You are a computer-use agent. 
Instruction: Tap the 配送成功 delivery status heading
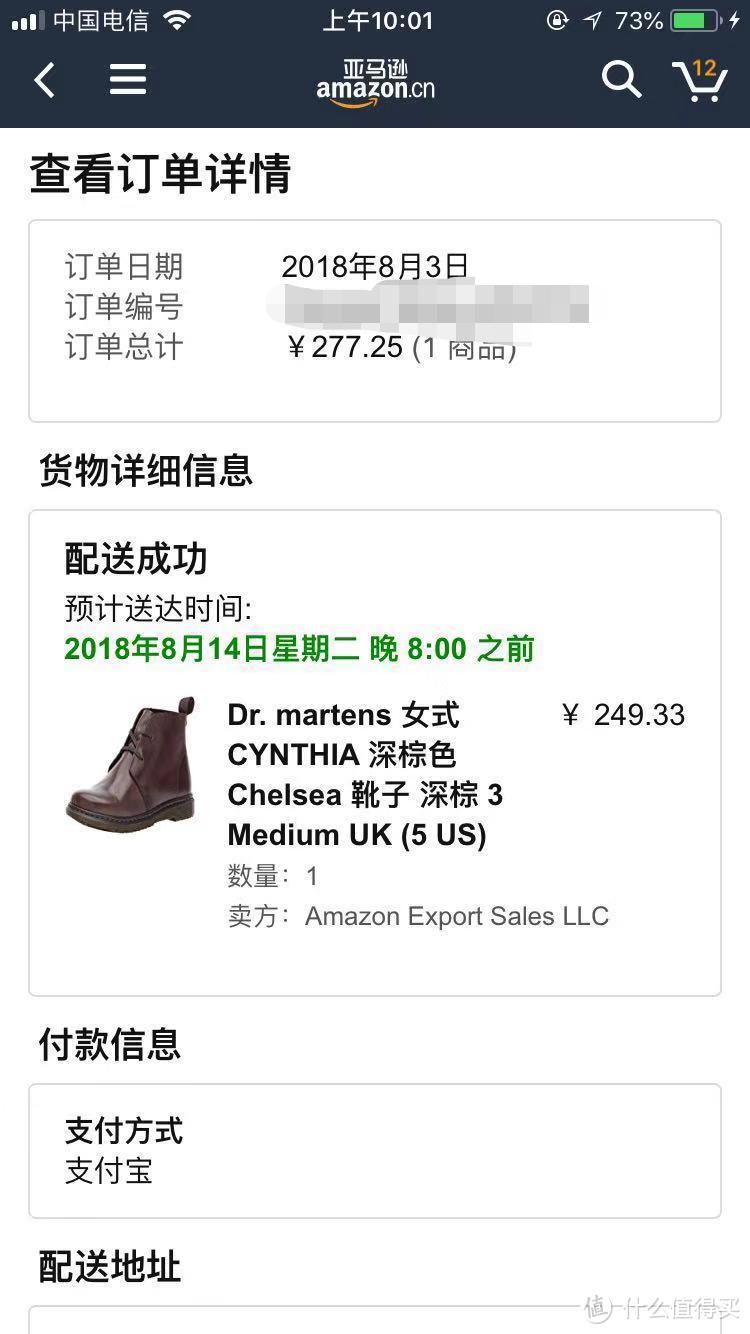tap(136, 559)
